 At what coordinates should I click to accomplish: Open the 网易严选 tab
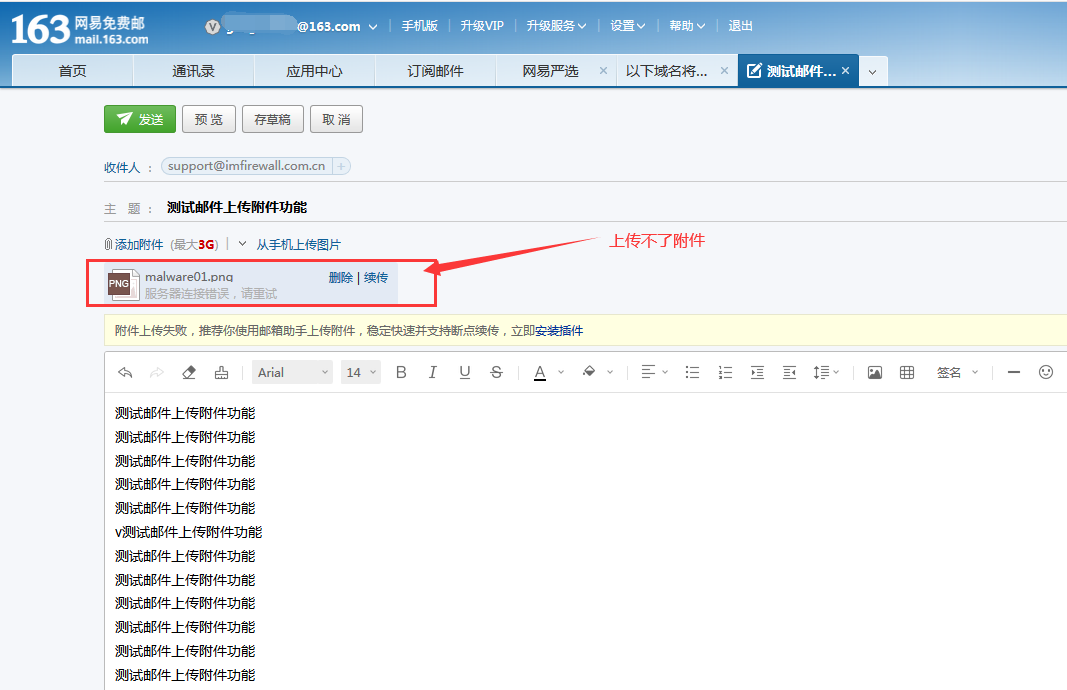[x=551, y=71]
